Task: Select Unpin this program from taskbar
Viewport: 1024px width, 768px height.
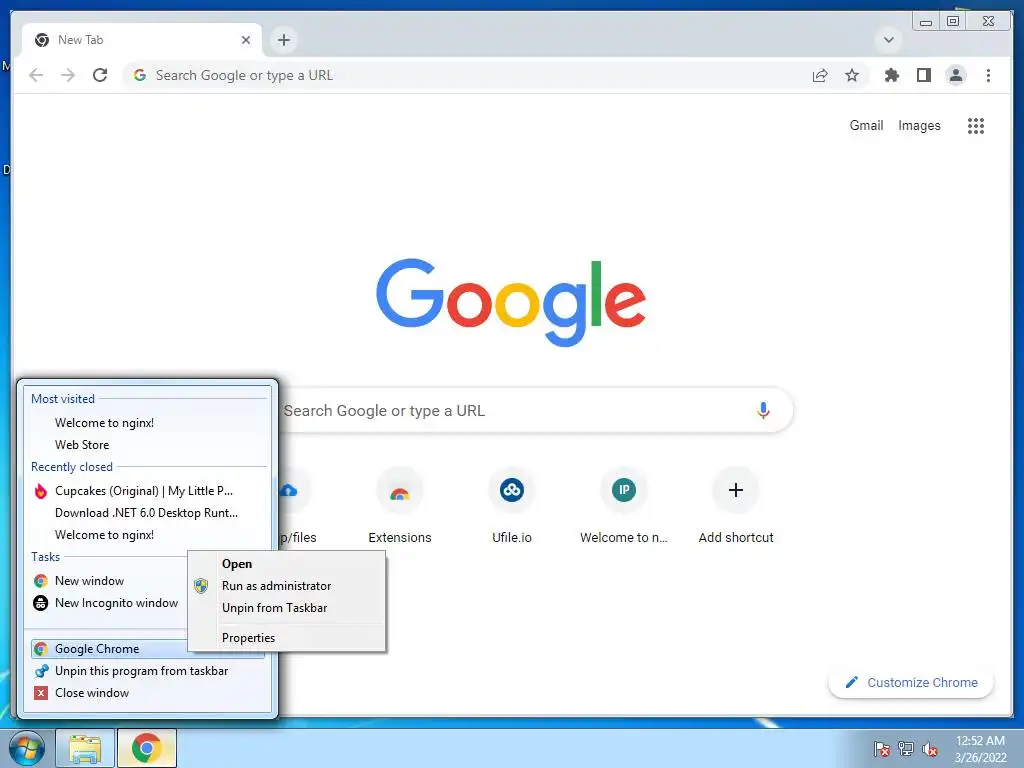Action: tap(148, 671)
